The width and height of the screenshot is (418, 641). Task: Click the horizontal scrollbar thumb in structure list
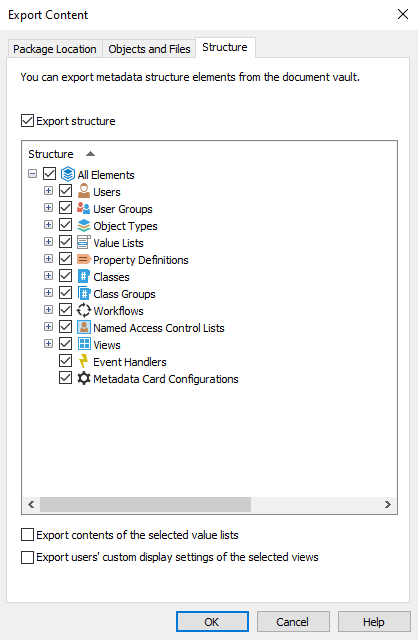click(145, 504)
